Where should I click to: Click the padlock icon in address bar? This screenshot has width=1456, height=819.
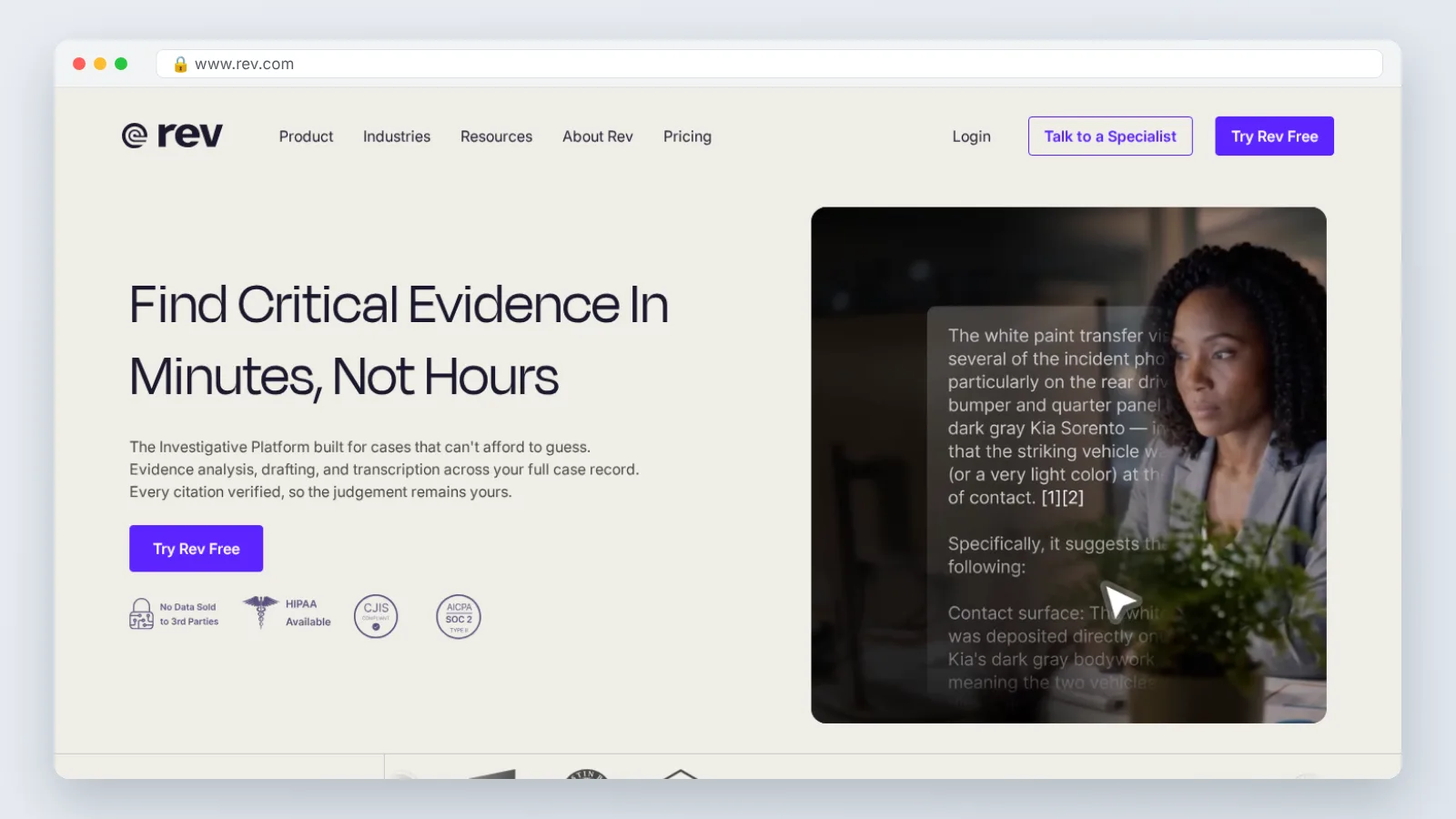[180, 64]
